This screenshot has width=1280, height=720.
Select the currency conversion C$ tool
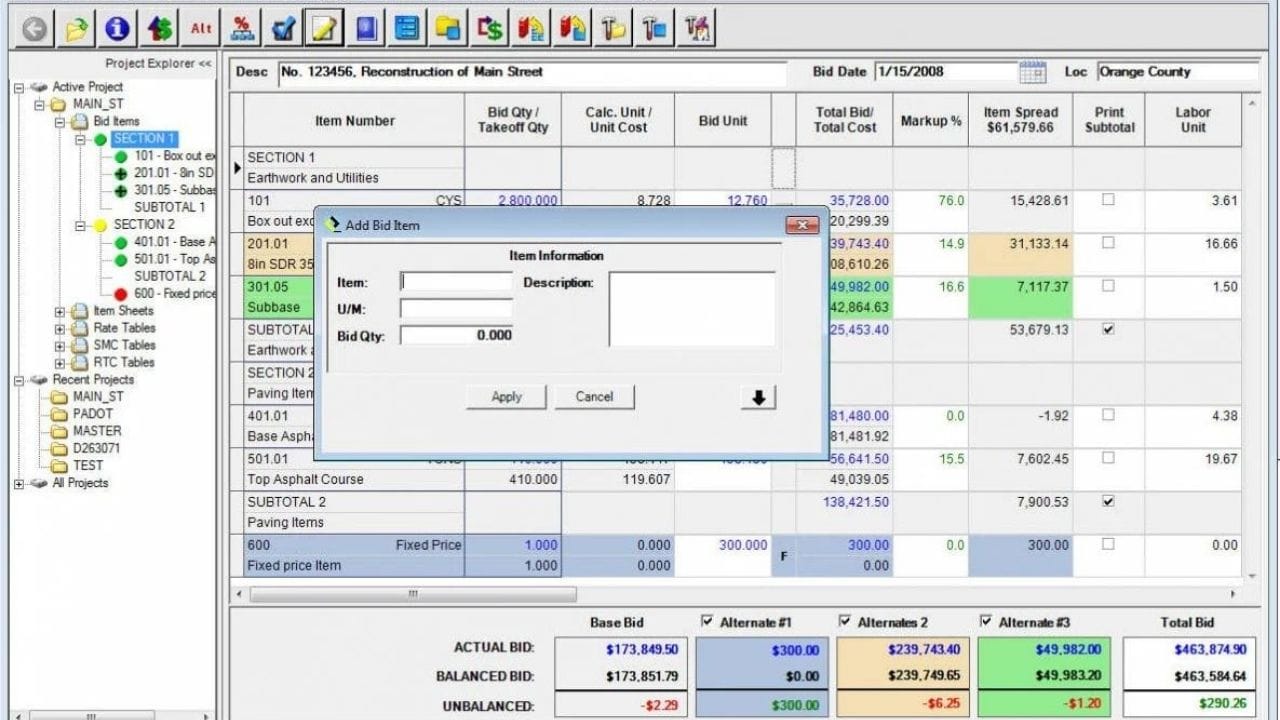click(x=488, y=28)
